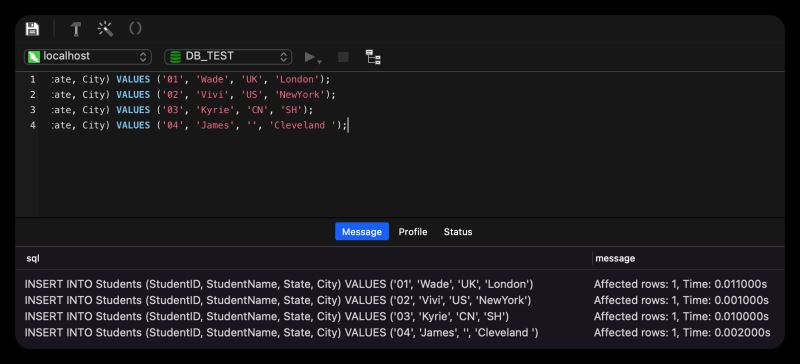Open the localhost connection dropdown
Screen dimensions: 800x364
(88, 57)
